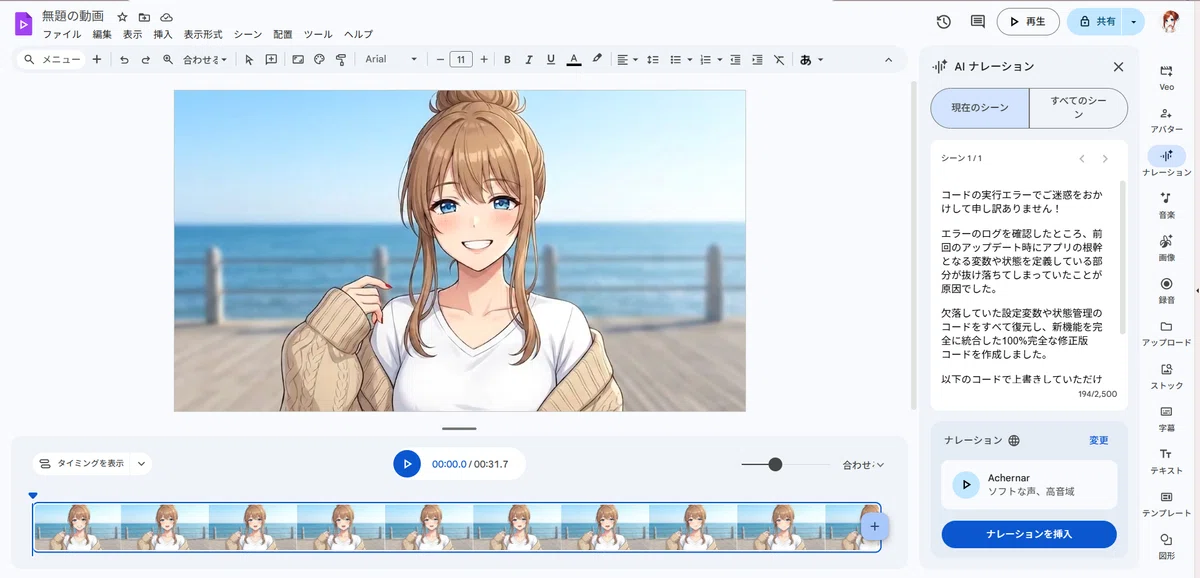Click the text color A swatch

(574, 60)
